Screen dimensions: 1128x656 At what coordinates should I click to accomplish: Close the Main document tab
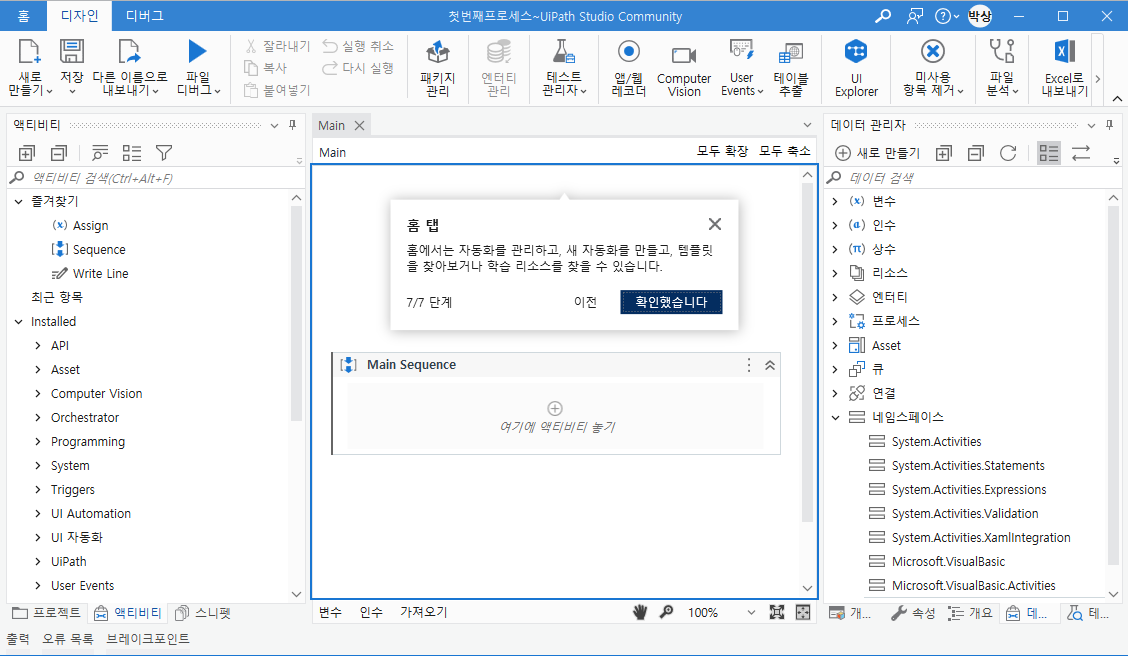click(360, 125)
